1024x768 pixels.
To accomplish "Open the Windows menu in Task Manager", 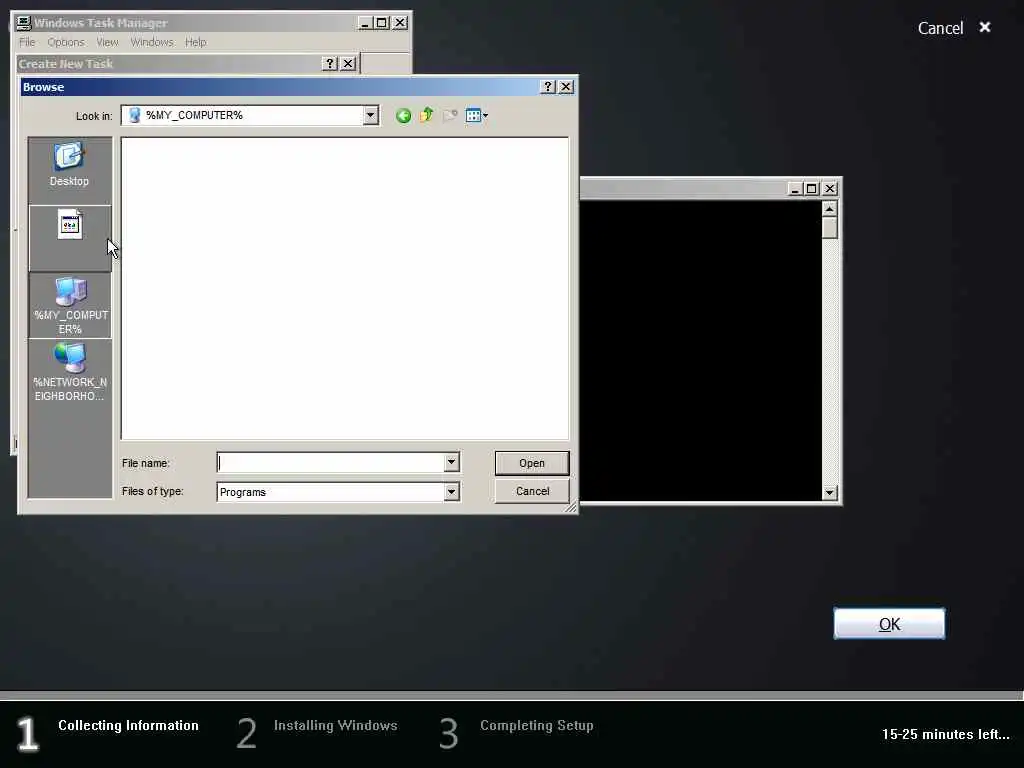I will coord(152,42).
